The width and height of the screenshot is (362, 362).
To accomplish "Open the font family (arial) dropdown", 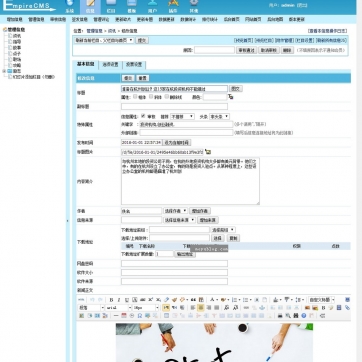I will 118,308.
